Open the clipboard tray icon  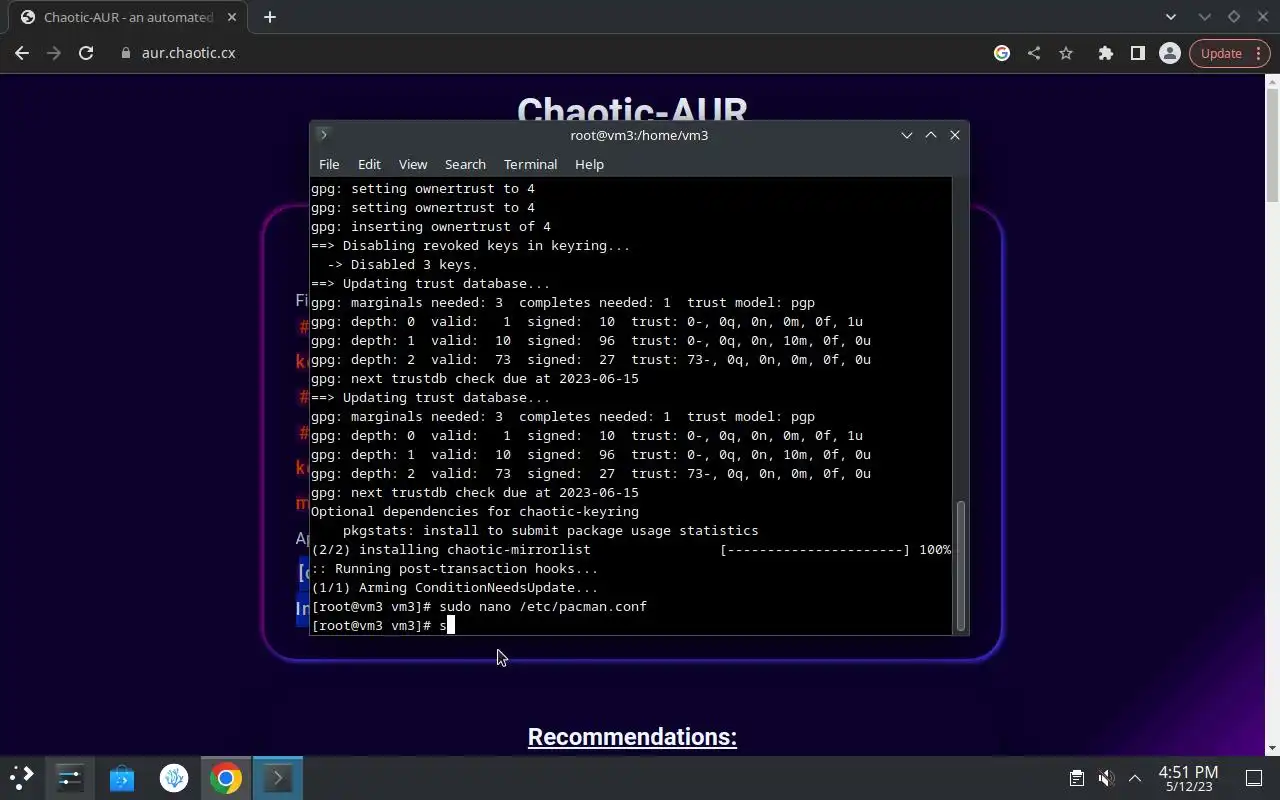pos(1077,778)
